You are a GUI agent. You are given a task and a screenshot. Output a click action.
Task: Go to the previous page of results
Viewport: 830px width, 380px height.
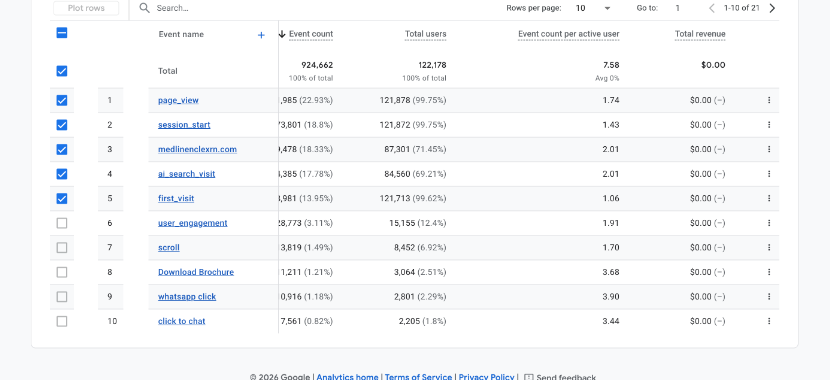point(711,8)
